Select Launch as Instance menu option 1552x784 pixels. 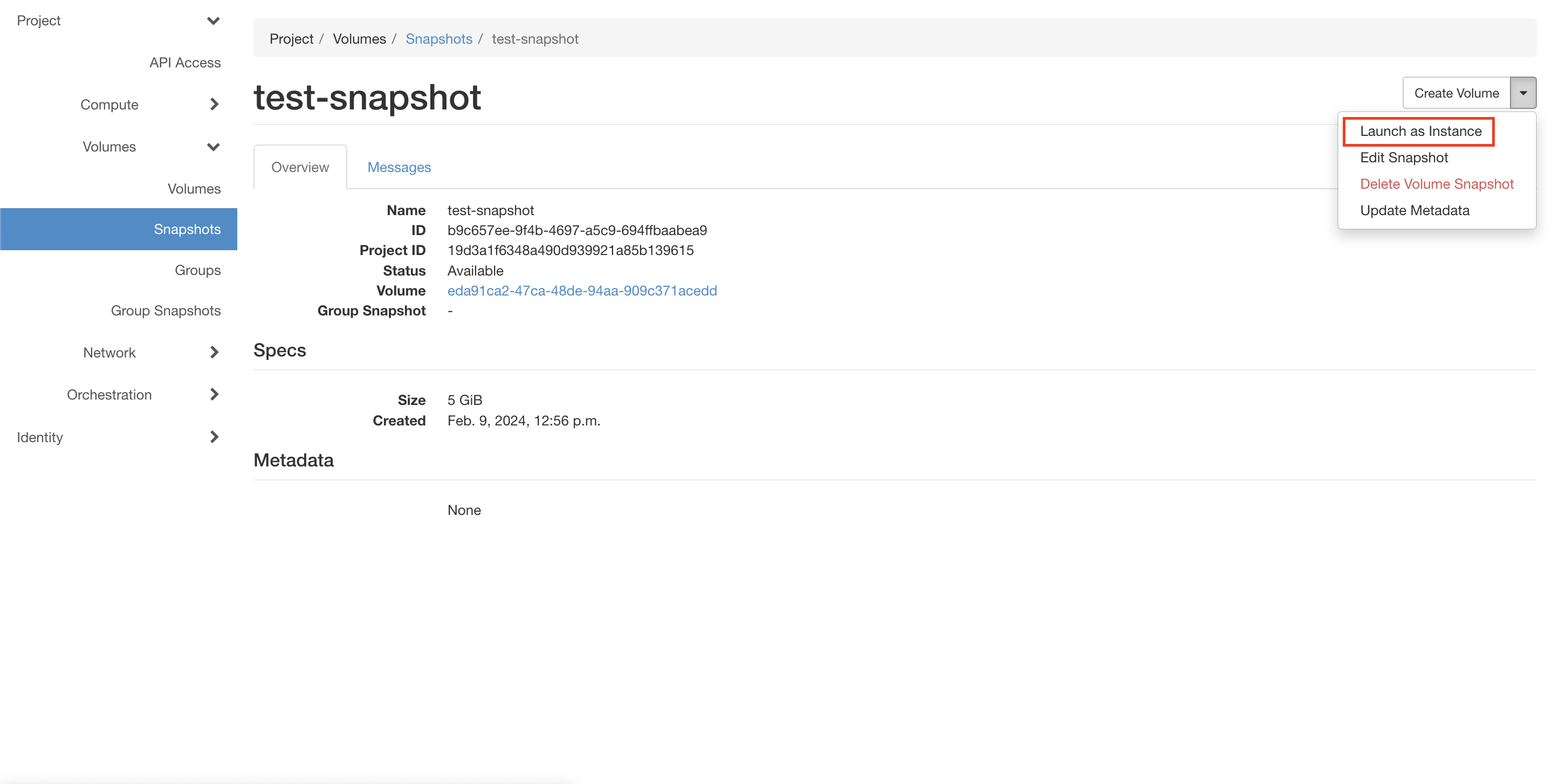[x=1420, y=131]
